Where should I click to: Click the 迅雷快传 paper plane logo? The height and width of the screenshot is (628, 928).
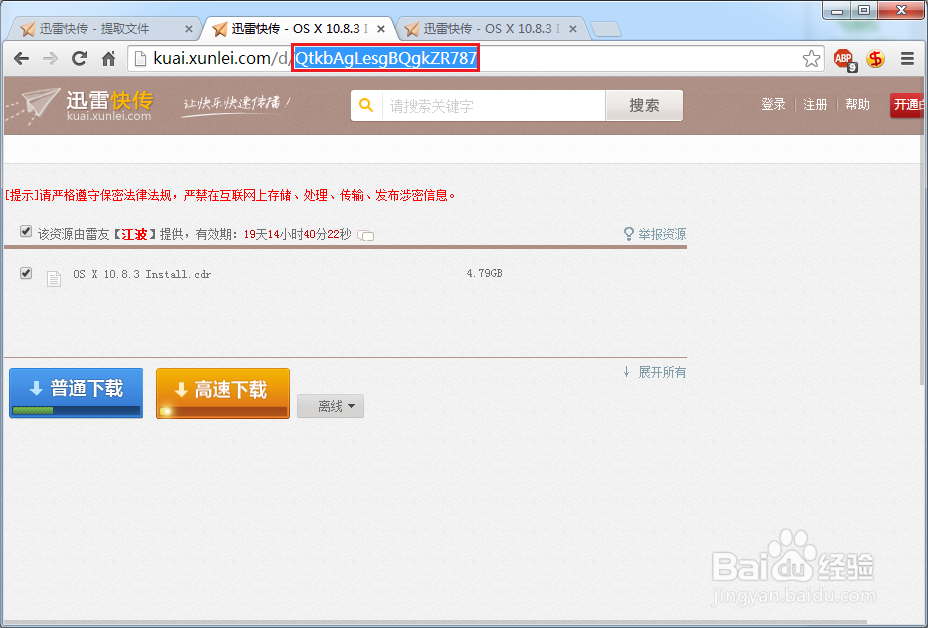[x=80, y=105]
